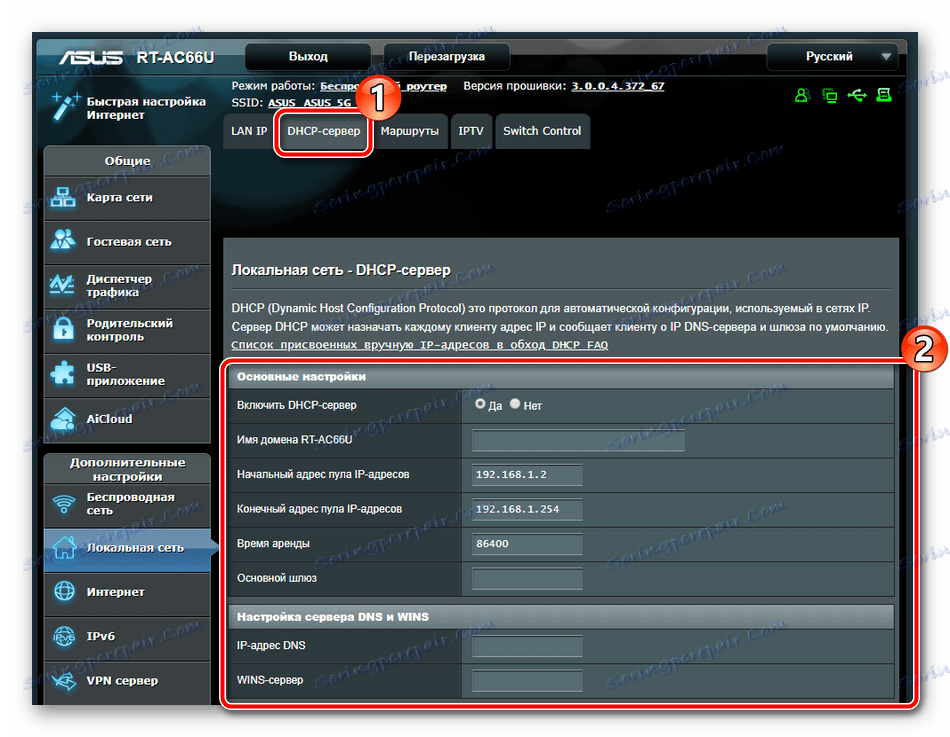Click the green USB status icon
The image size is (950, 737).
857,95
